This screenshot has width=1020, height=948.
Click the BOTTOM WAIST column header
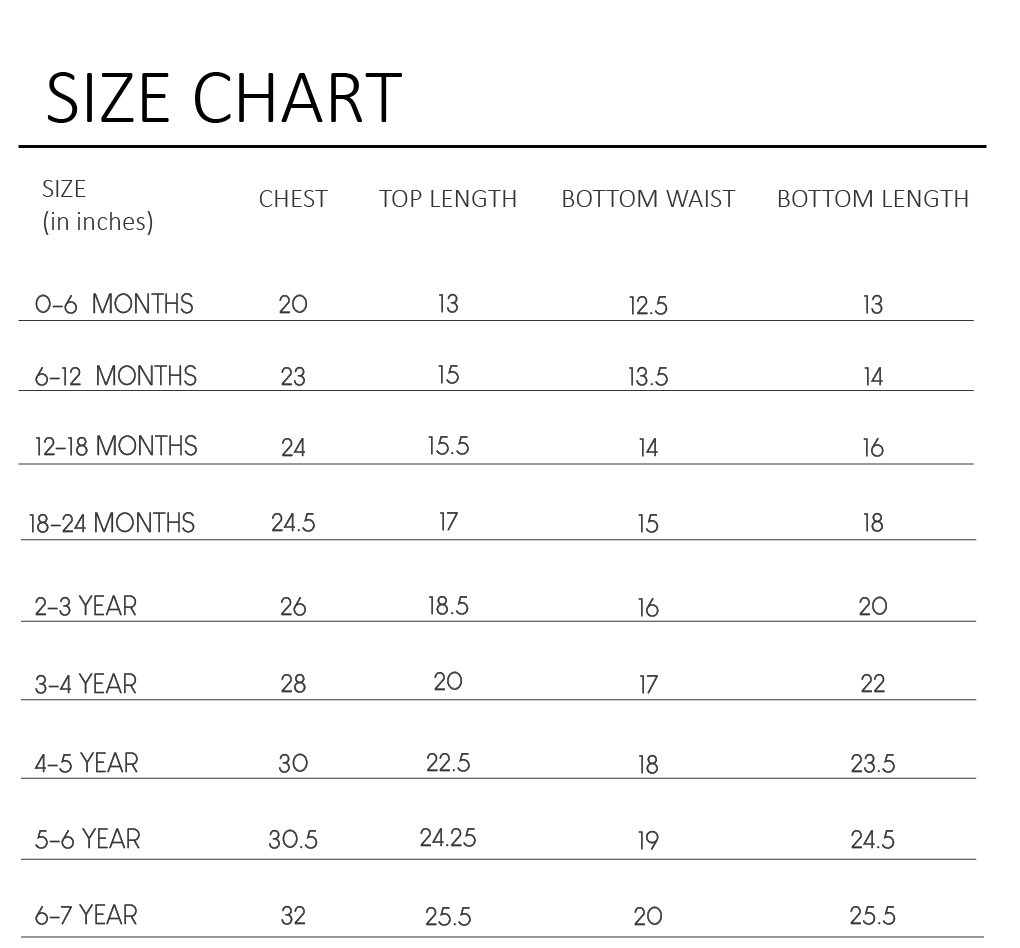point(648,199)
